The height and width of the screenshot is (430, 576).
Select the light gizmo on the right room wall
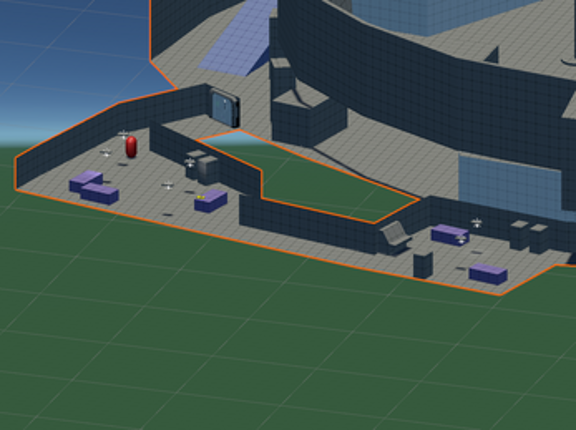coord(477,223)
